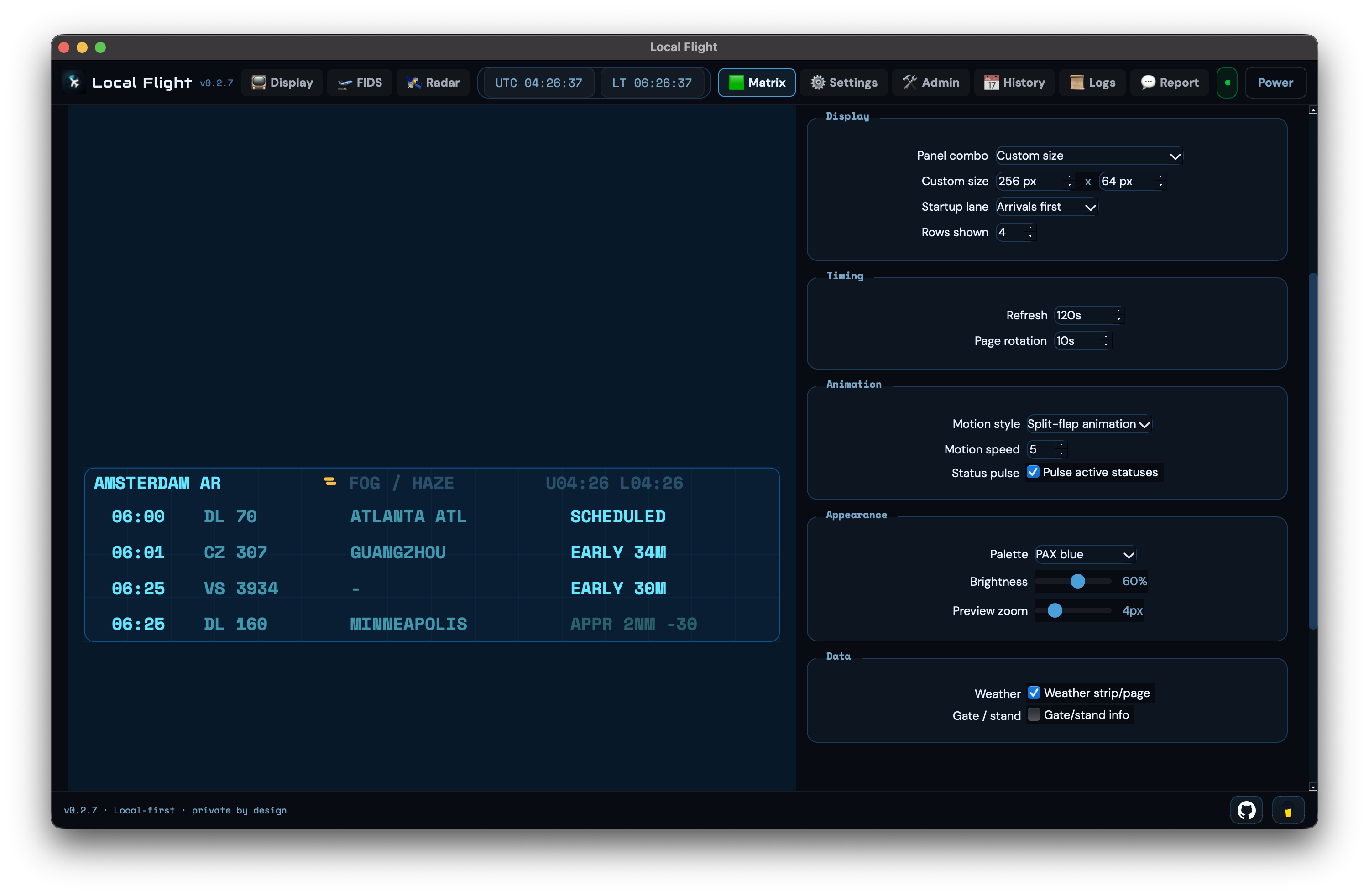1369x896 pixels.
Task: Click the v0.2.7 version label in header
Action: 216,83
